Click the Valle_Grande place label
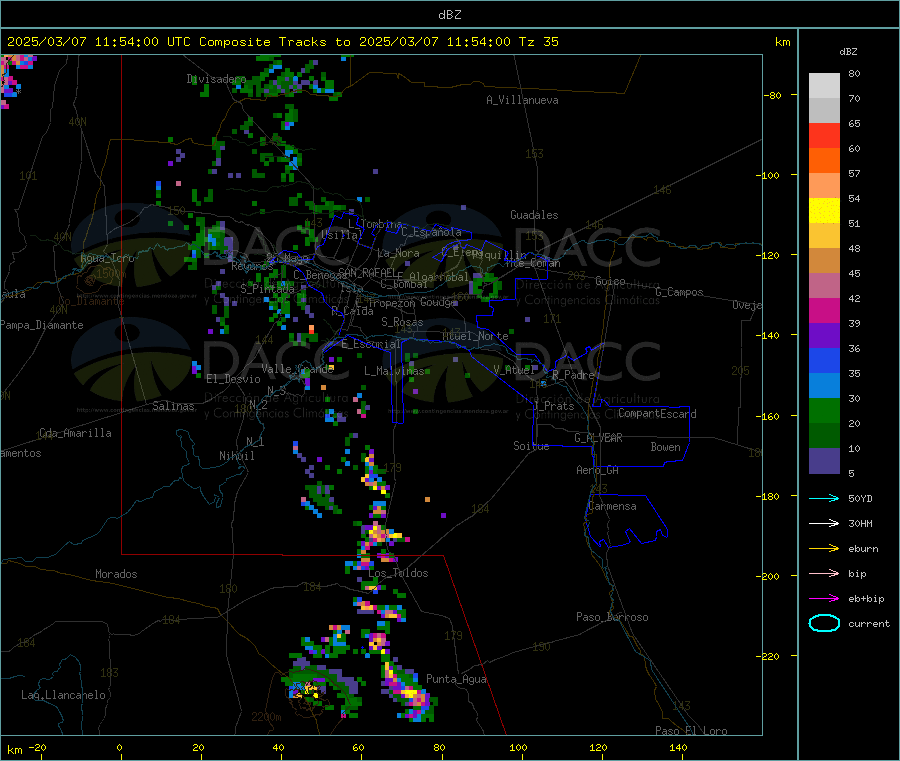Viewport: 900px width, 761px height. click(x=297, y=369)
